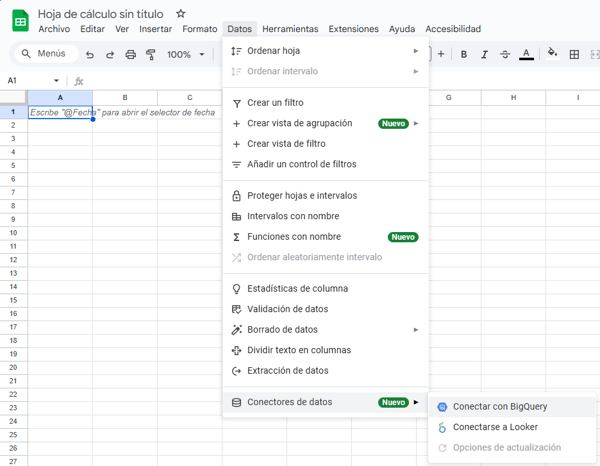Open the A1 name box dropdown
The image size is (600, 466).
click(56, 81)
